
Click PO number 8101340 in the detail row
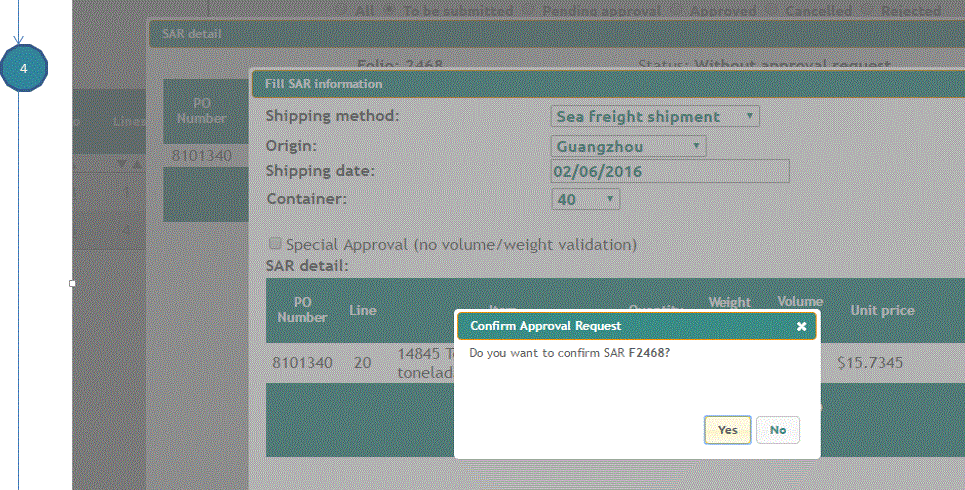302,363
